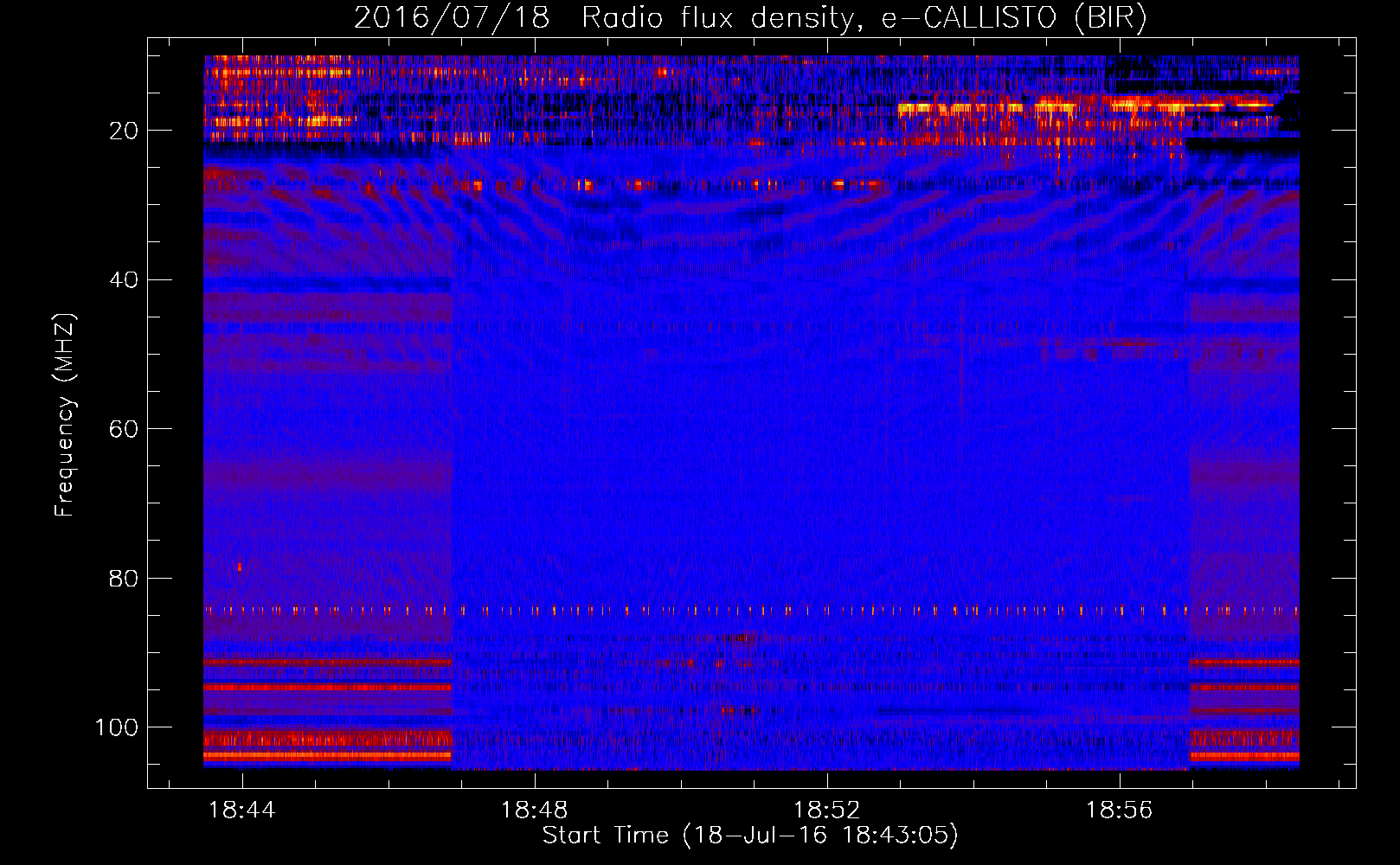
Task: Click the 80 MHz frequency tick label
Action: tap(124, 578)
